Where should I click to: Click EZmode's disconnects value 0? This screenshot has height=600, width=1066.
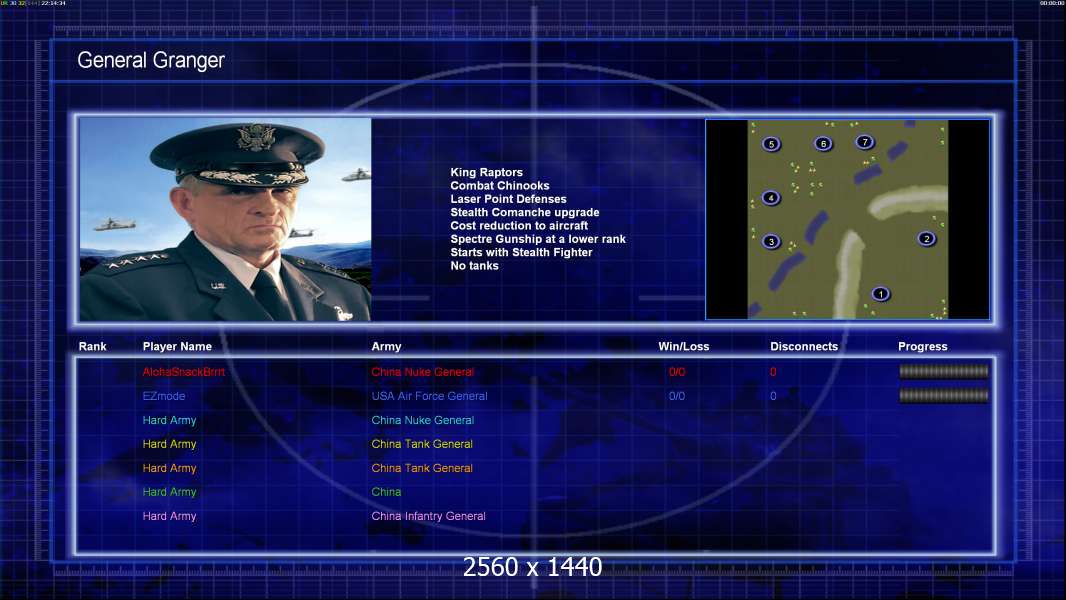tap(773, 396)
